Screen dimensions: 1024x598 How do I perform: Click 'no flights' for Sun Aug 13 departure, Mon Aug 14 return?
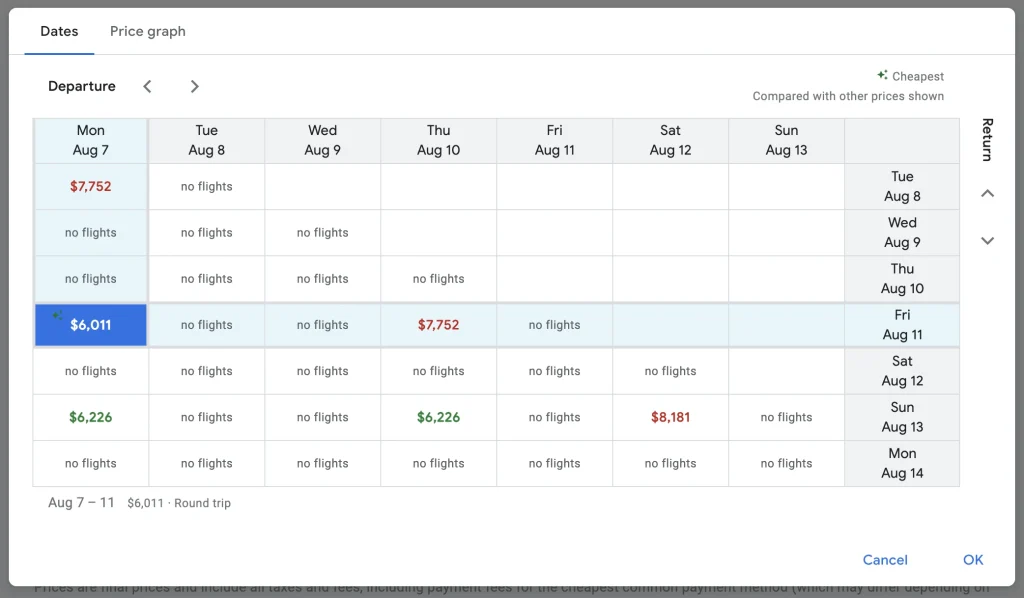click(786, 463)
